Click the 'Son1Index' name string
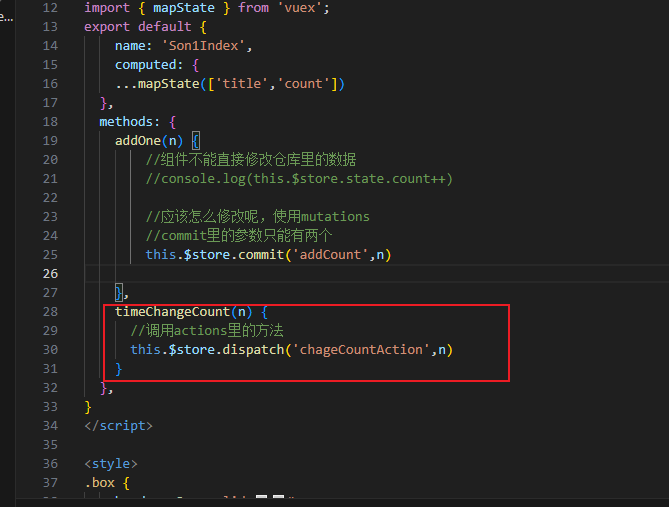This screenshot has height=507, width=669. coord(203,46)
